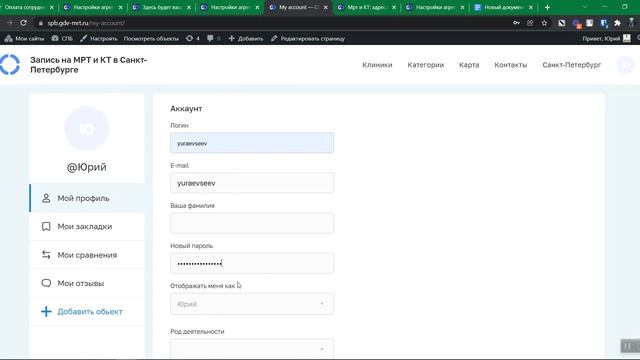Select 'Мой профиль' in the sidebar

(87, 198)
